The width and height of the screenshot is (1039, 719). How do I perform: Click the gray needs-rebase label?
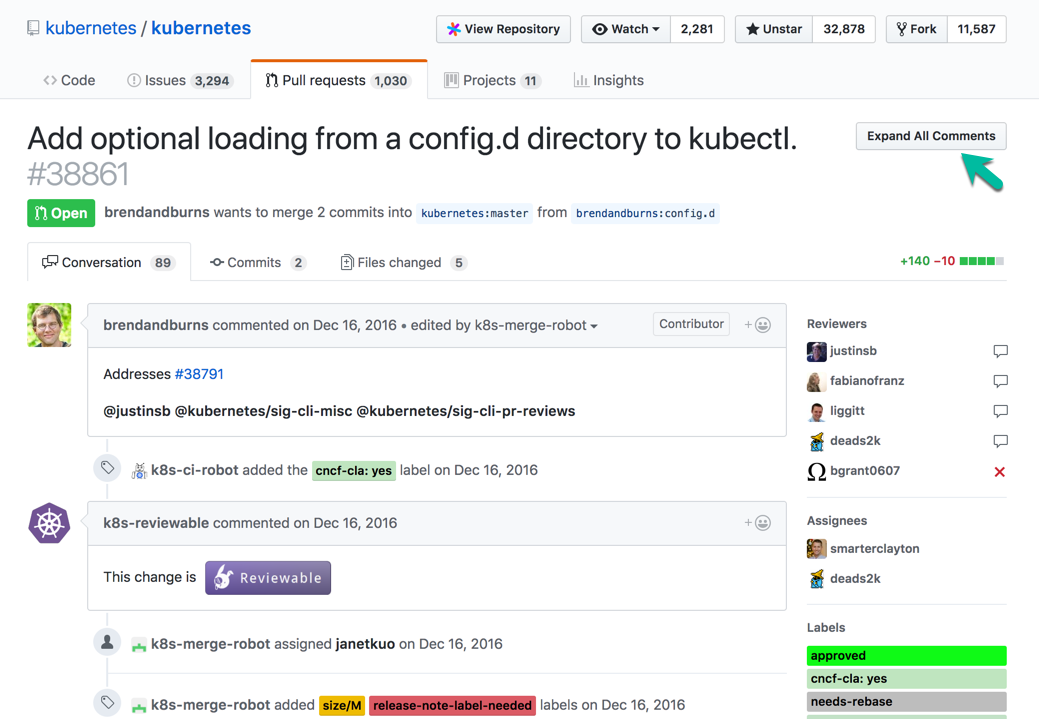906,702
